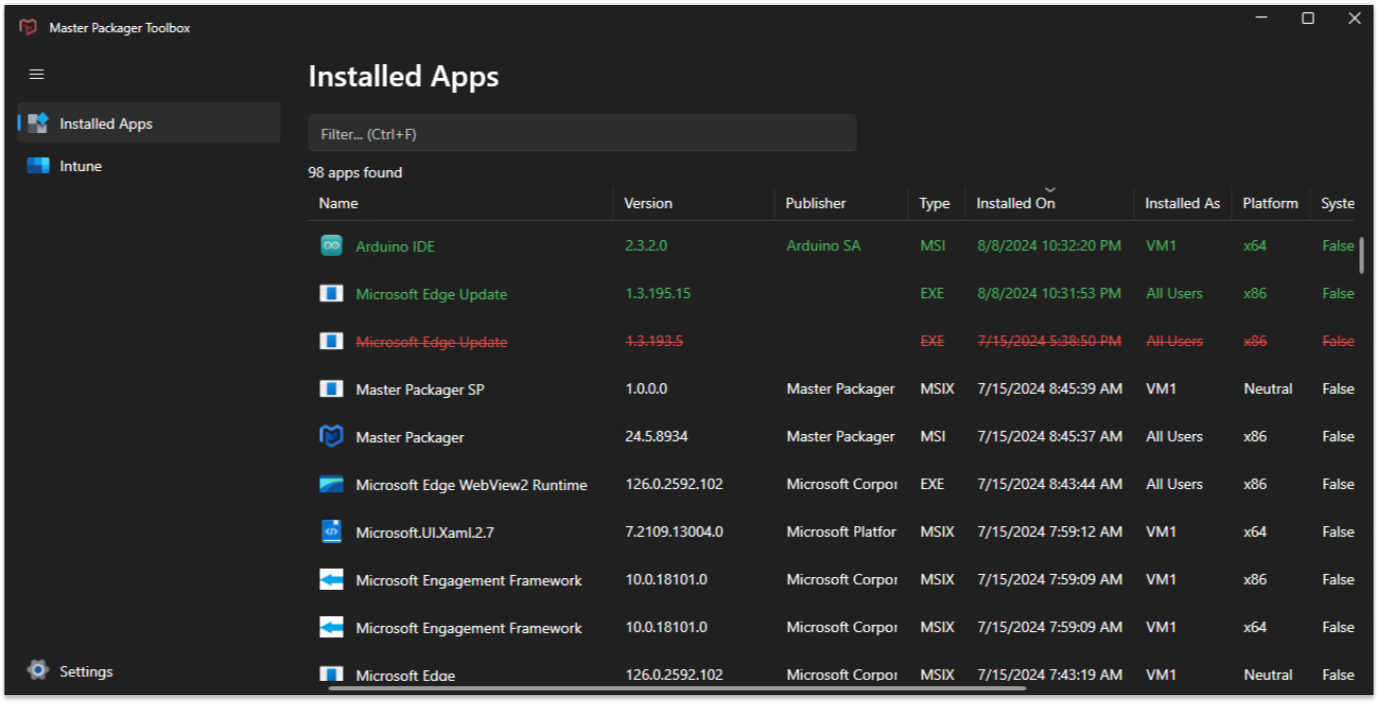1378x703 pixels.
Task: Click Microsoft Platfor publisher cell
Action: pos(841,532)
